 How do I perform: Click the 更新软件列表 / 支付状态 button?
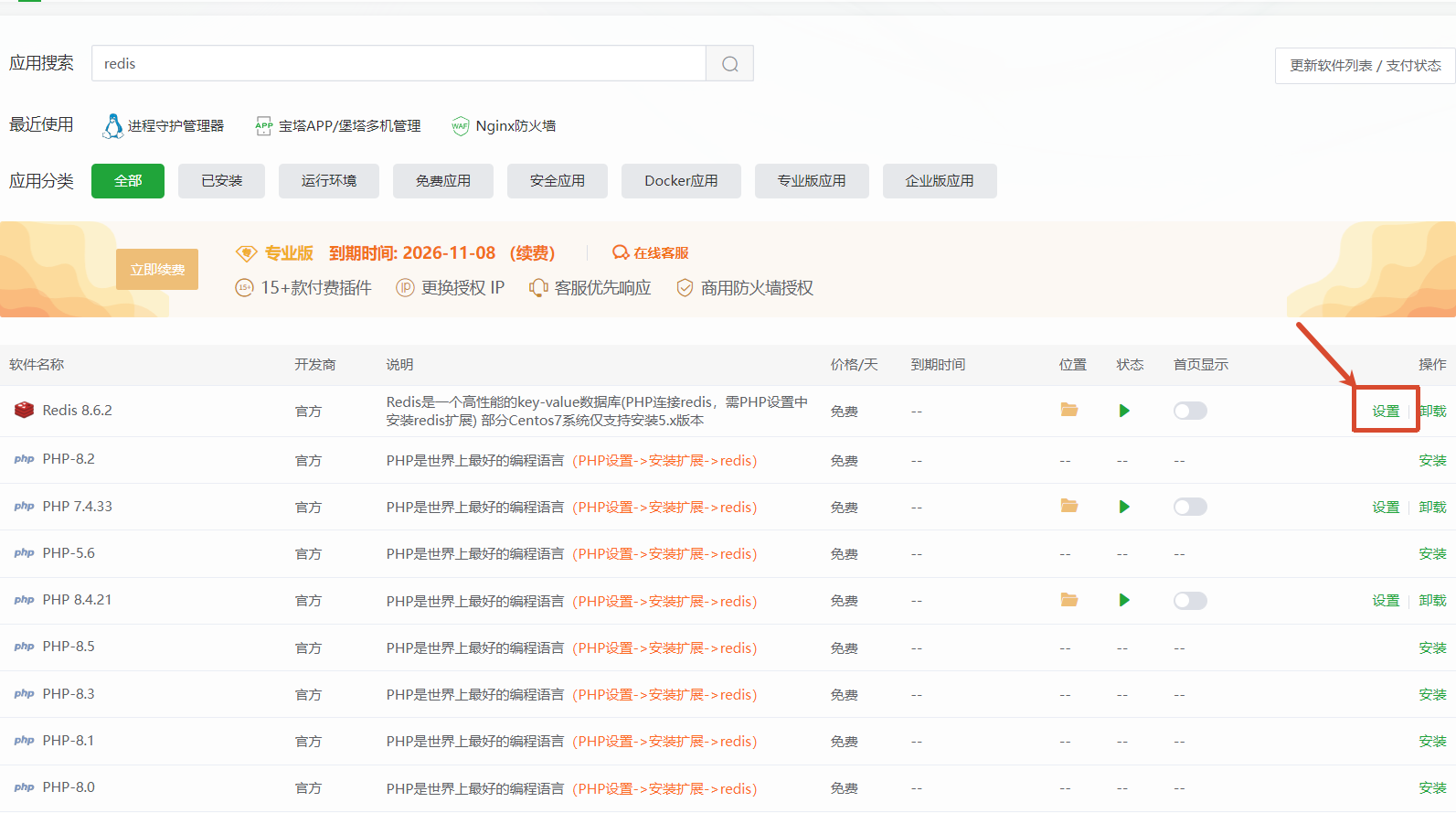coord(1365,66)
